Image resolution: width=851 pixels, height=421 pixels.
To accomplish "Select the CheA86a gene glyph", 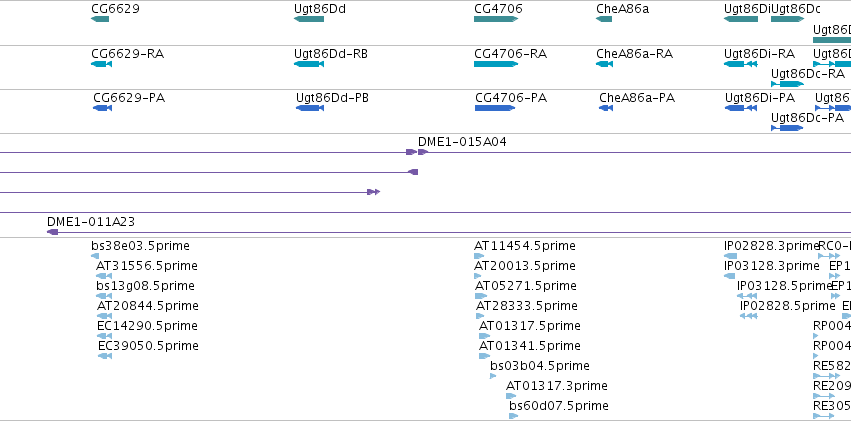I will pos(604,19).
